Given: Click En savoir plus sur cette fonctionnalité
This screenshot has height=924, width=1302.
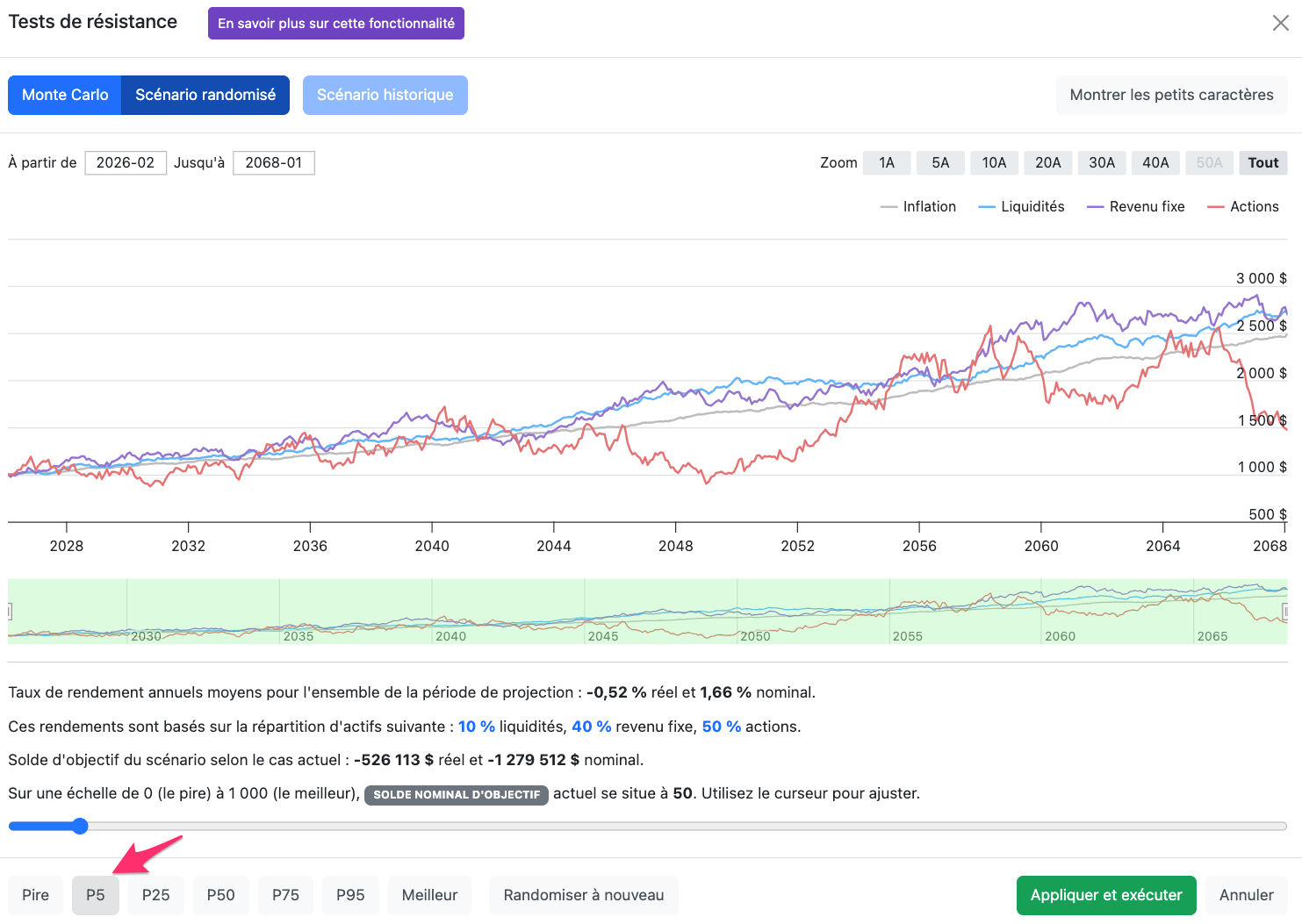Looking at the screenshot, I should (x=336, y=24).
